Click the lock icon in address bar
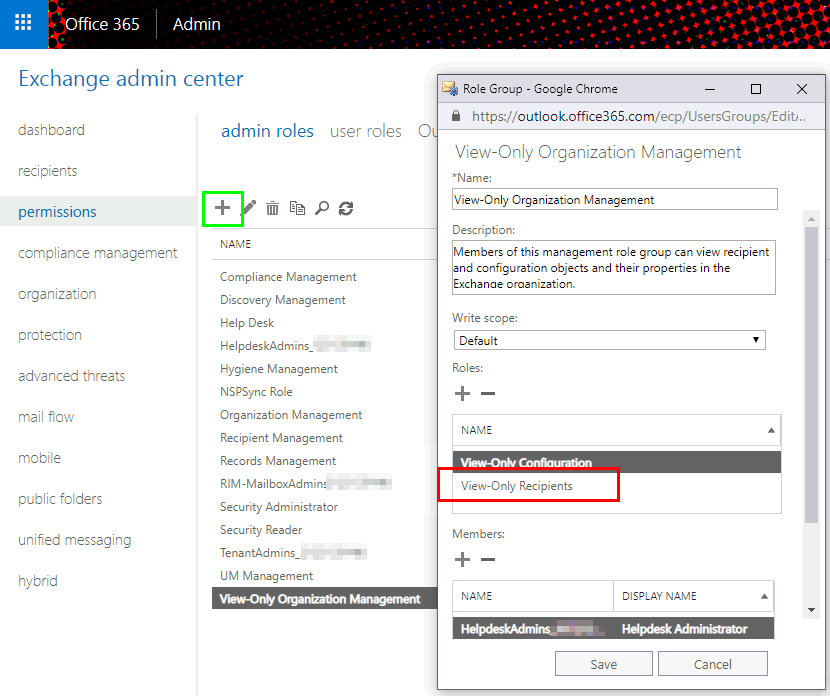Screen dimensions: 830x696 pyautogui.click(x=456, y=116)
